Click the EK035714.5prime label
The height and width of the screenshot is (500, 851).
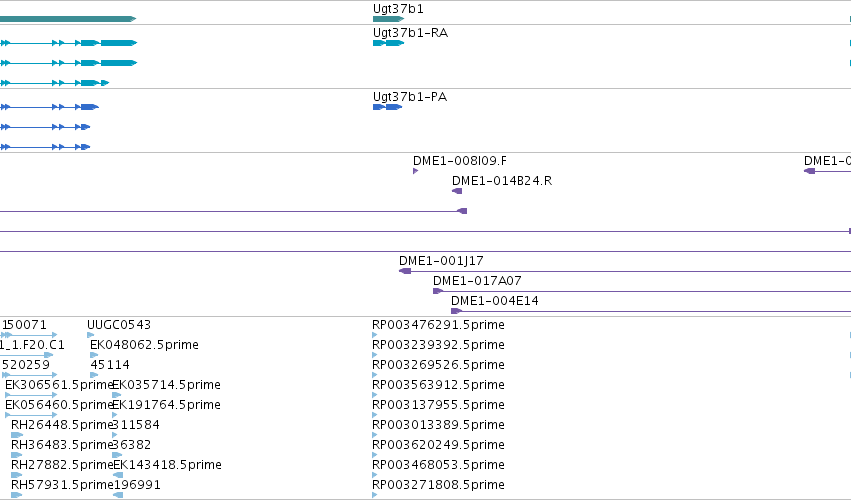[167, 385]
